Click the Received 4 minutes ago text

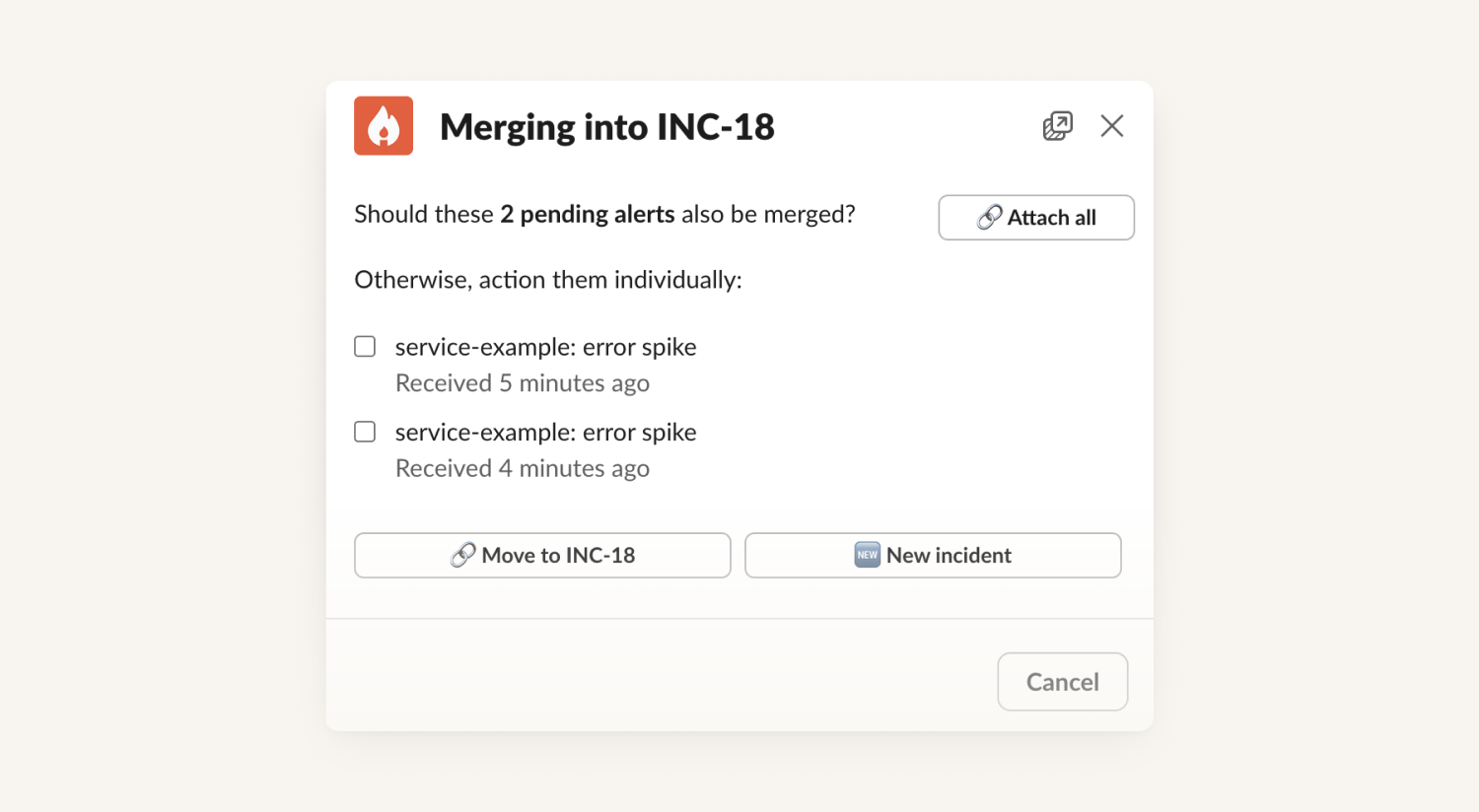[522, 469]
